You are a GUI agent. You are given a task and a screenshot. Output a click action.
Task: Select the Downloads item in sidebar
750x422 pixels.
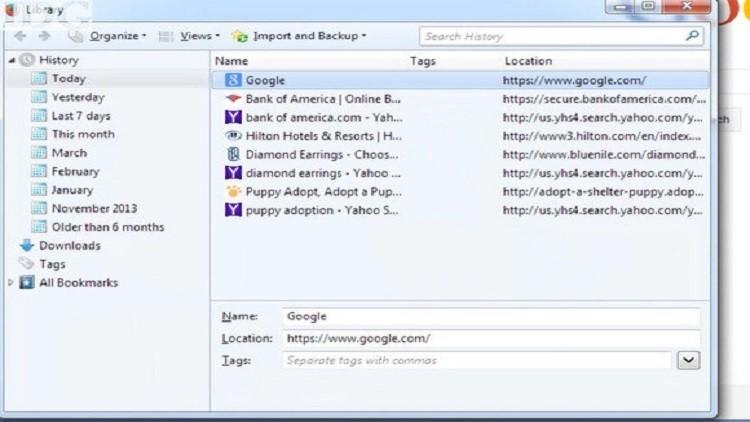69,245
